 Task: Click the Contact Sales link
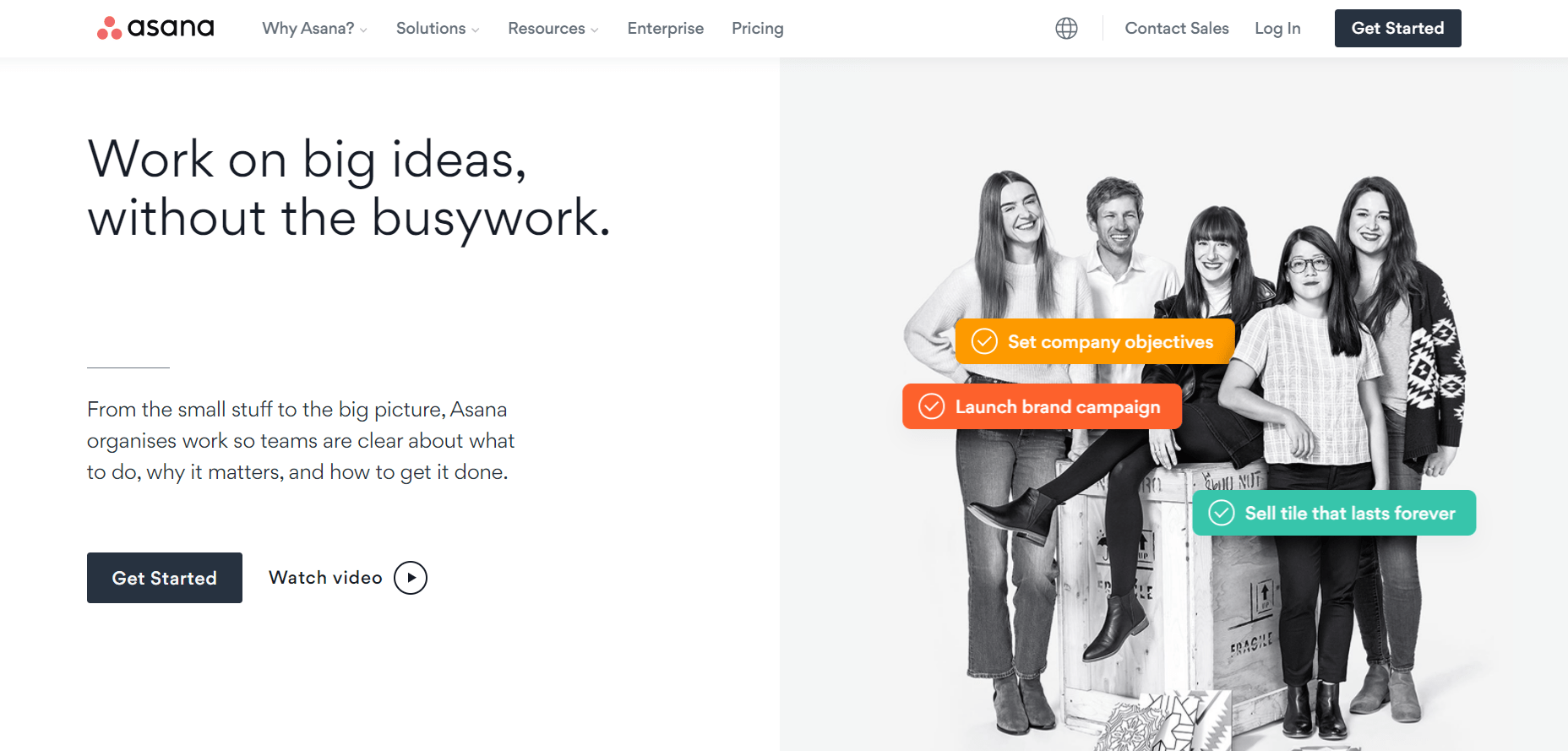coord(1177,28)
